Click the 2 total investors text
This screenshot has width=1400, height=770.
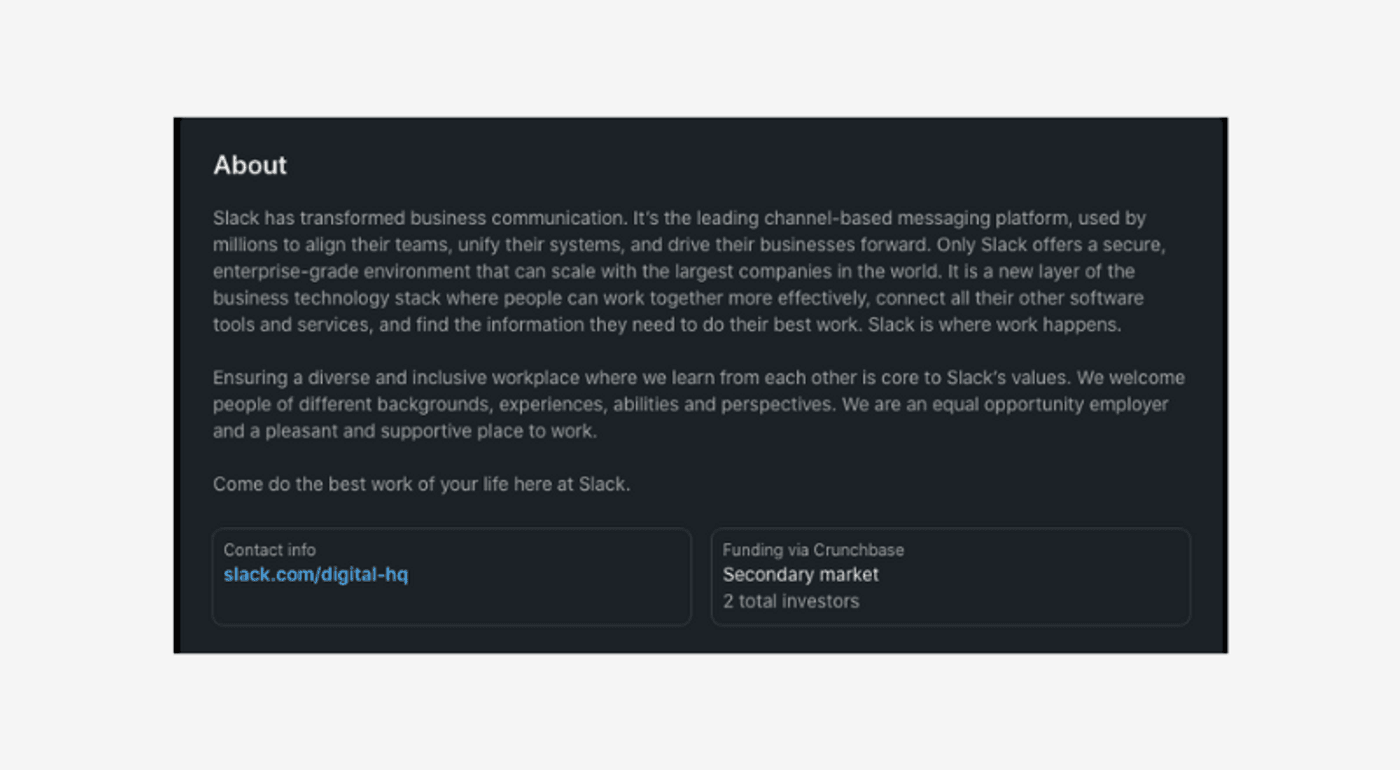point(791,601)
